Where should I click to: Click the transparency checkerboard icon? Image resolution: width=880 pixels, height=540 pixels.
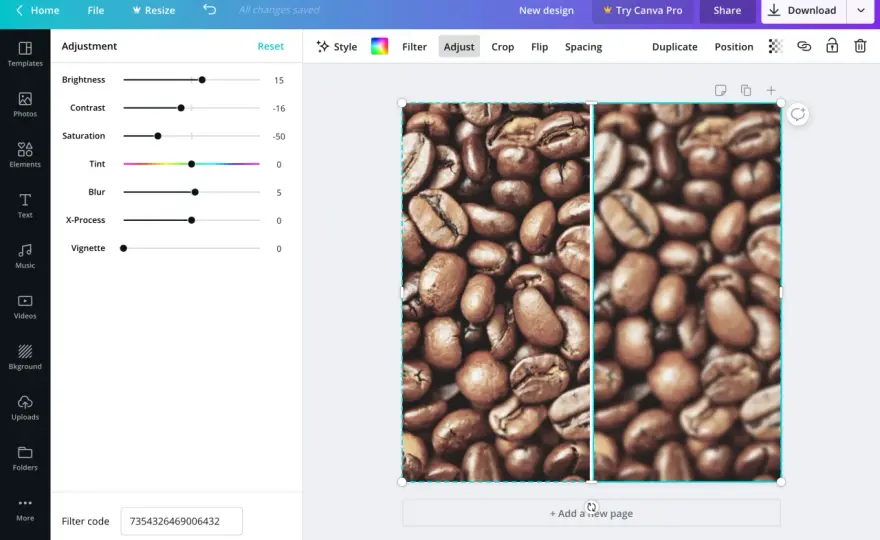pos(775,47)
